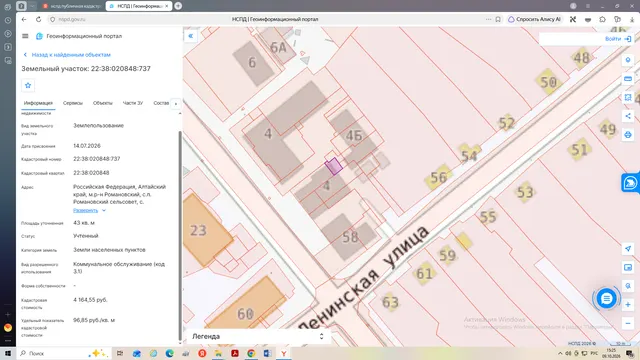Click area value 43 кв. м
Screen dimensions: 640x360
[84, 223]
